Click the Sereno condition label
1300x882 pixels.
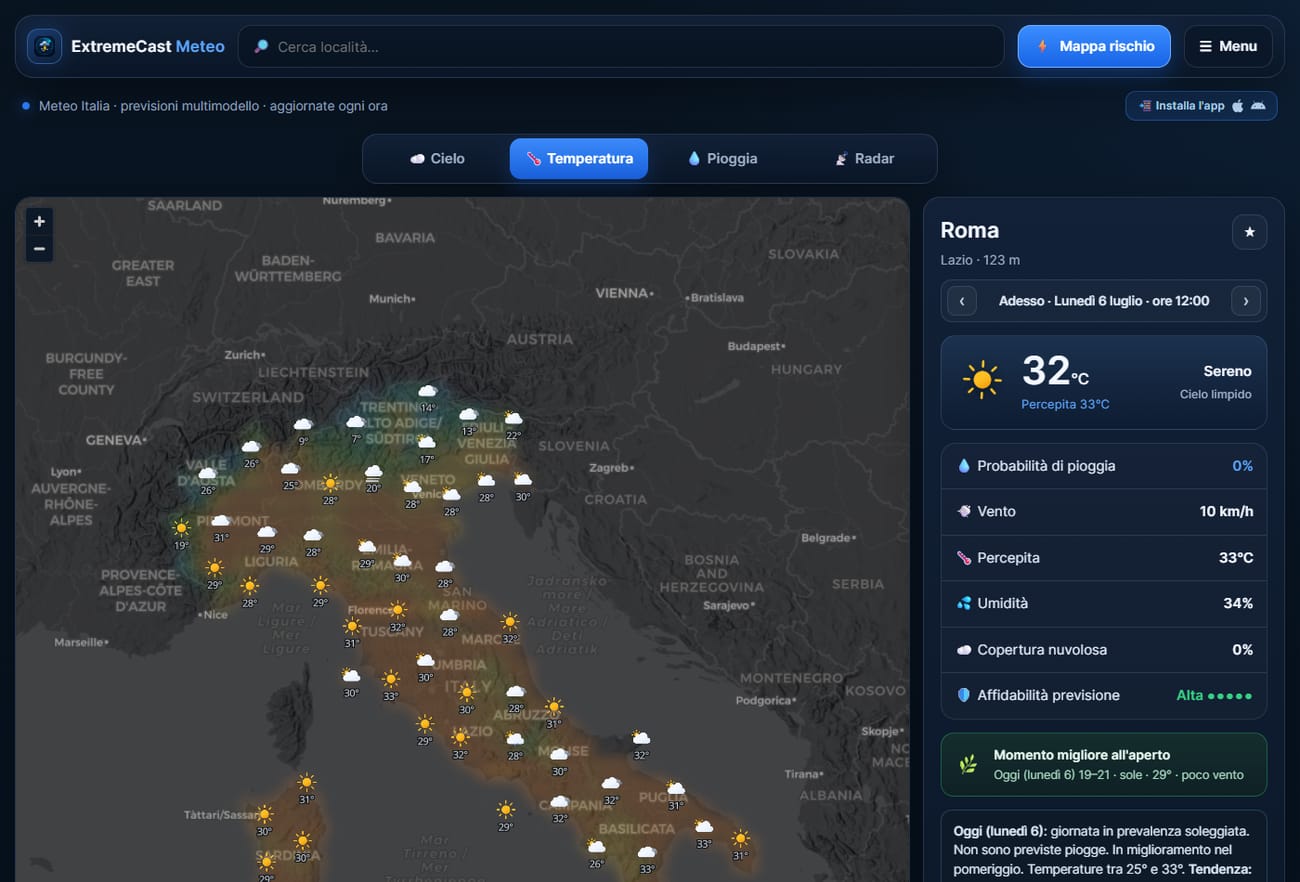(x=1227, y=371)
